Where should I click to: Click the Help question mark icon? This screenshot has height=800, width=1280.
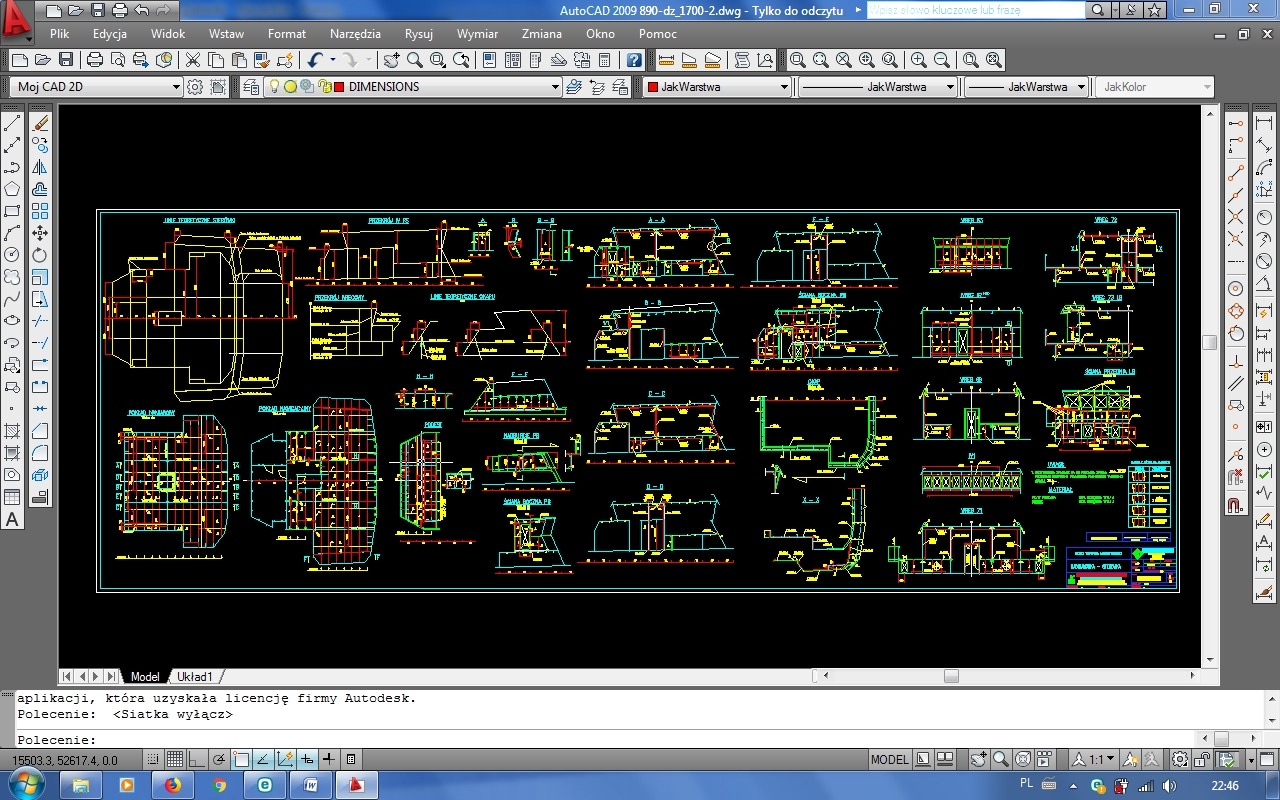pos(634,60)
